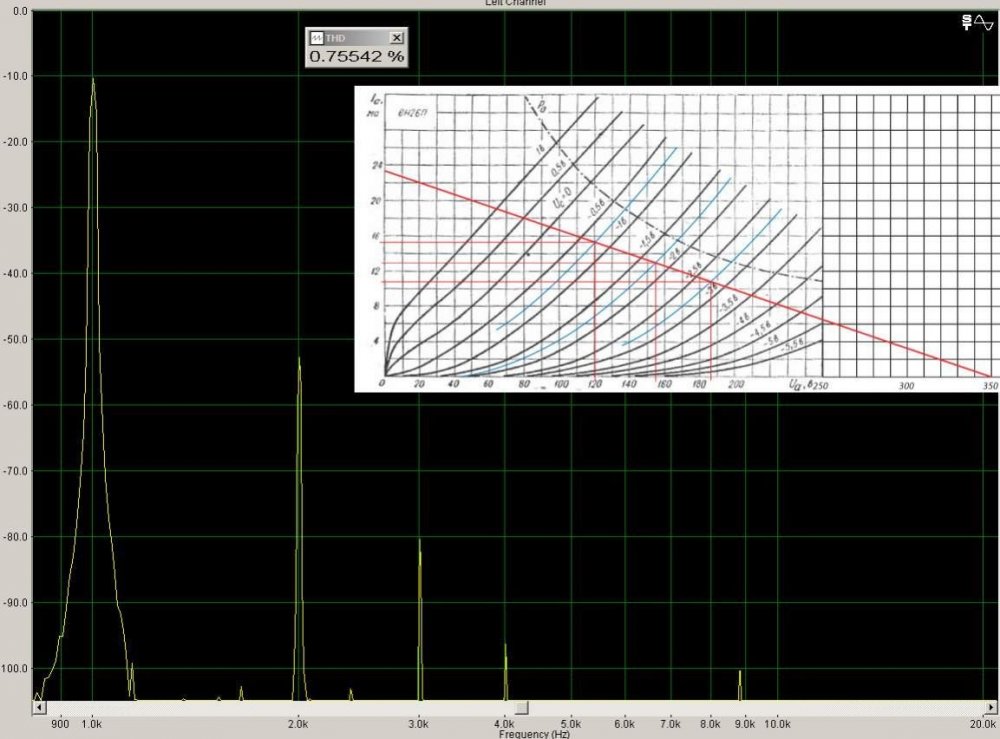
Task: Click the 0.75542 % THD value
Action: click(x=356, y=56)
